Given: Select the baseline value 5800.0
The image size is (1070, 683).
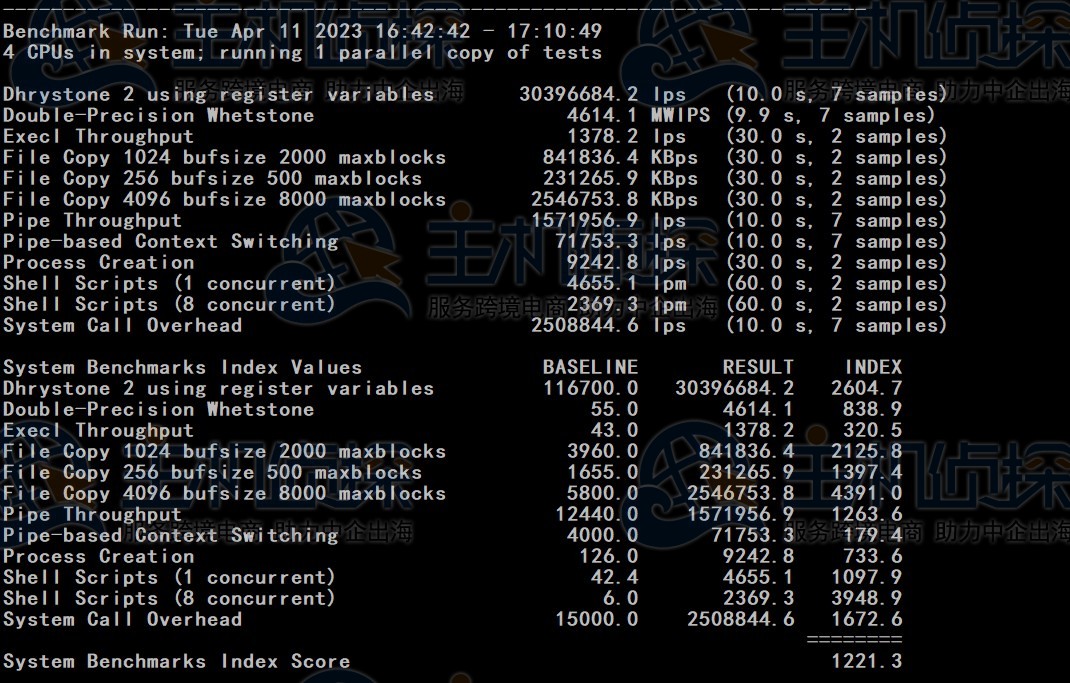Looking at the screenshot, I should point(603,494).
